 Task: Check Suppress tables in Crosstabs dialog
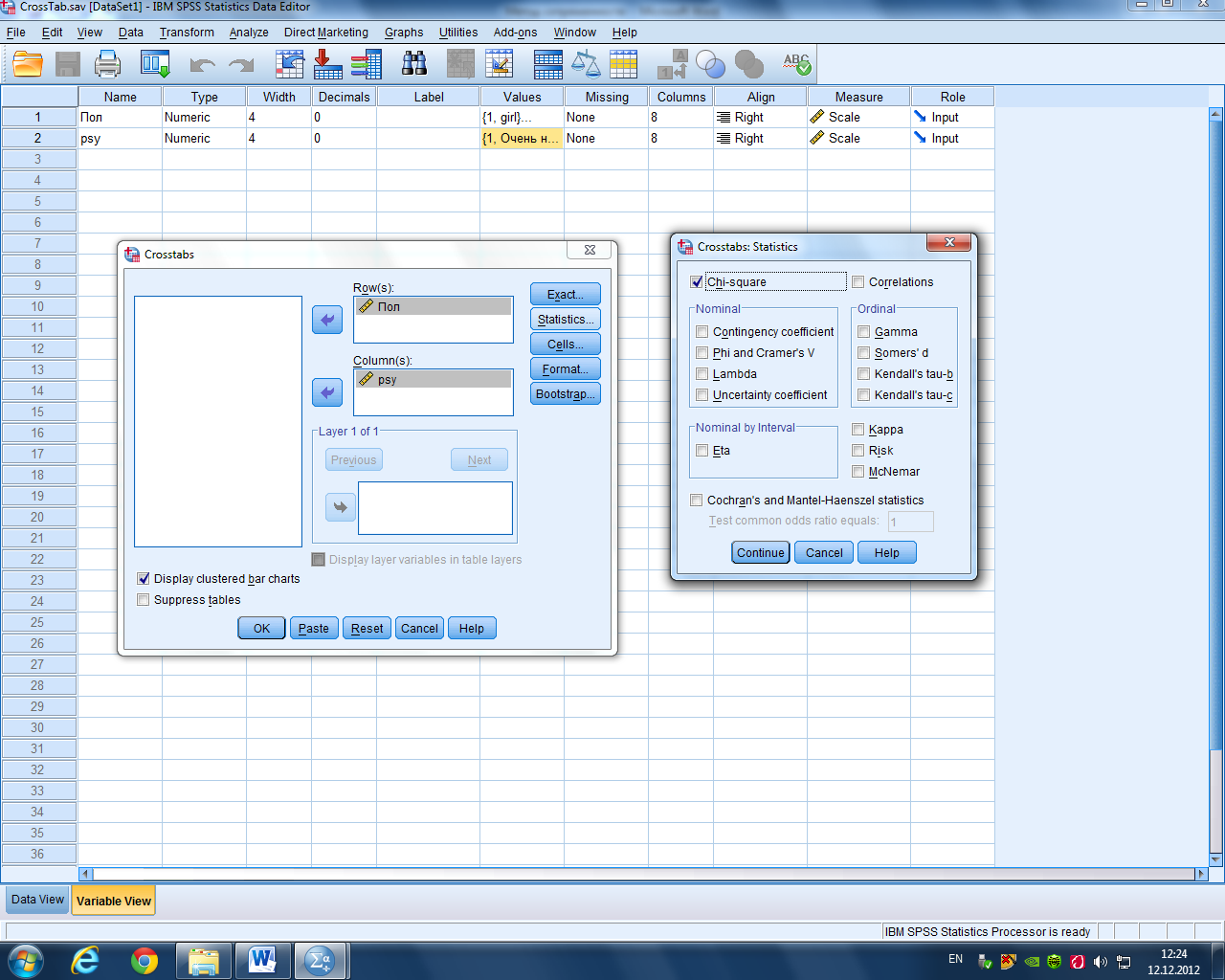[x=144, y=600]
